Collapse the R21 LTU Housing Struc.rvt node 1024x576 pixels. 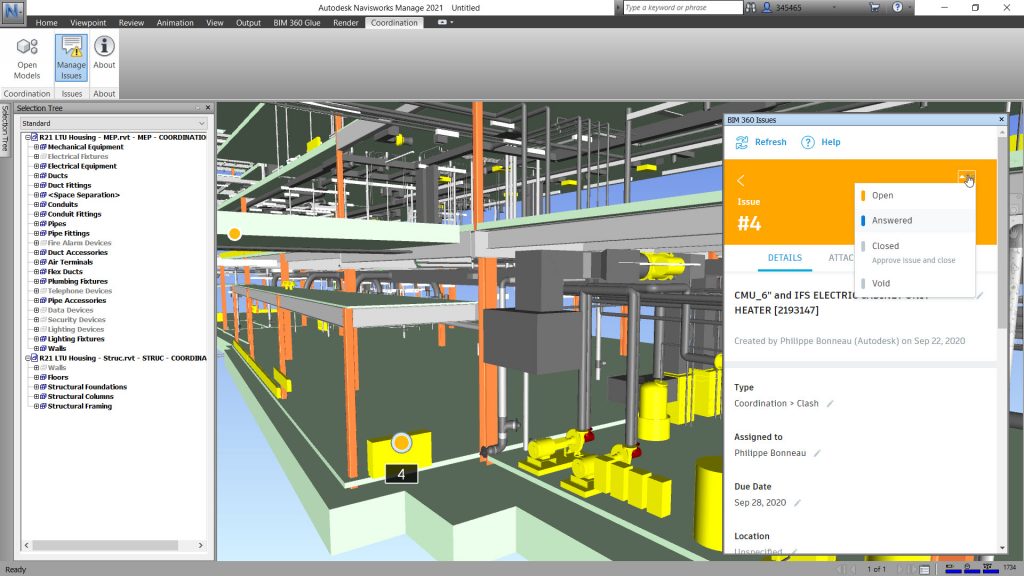click(28, 358)
